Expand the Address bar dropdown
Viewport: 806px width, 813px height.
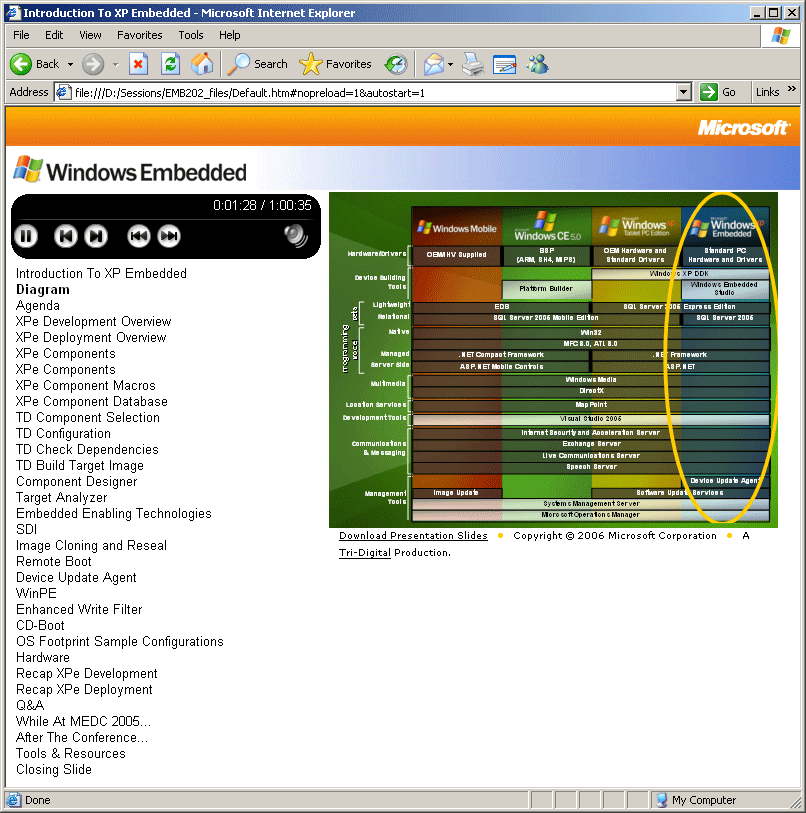pyautogui.click(x=684, y=93)
